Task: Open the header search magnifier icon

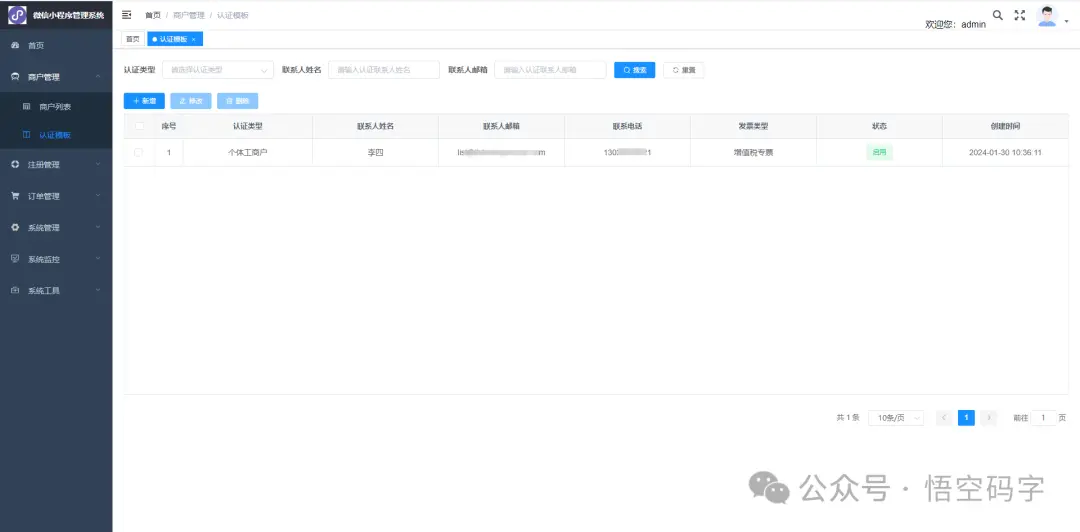Action: pos(997,15)
